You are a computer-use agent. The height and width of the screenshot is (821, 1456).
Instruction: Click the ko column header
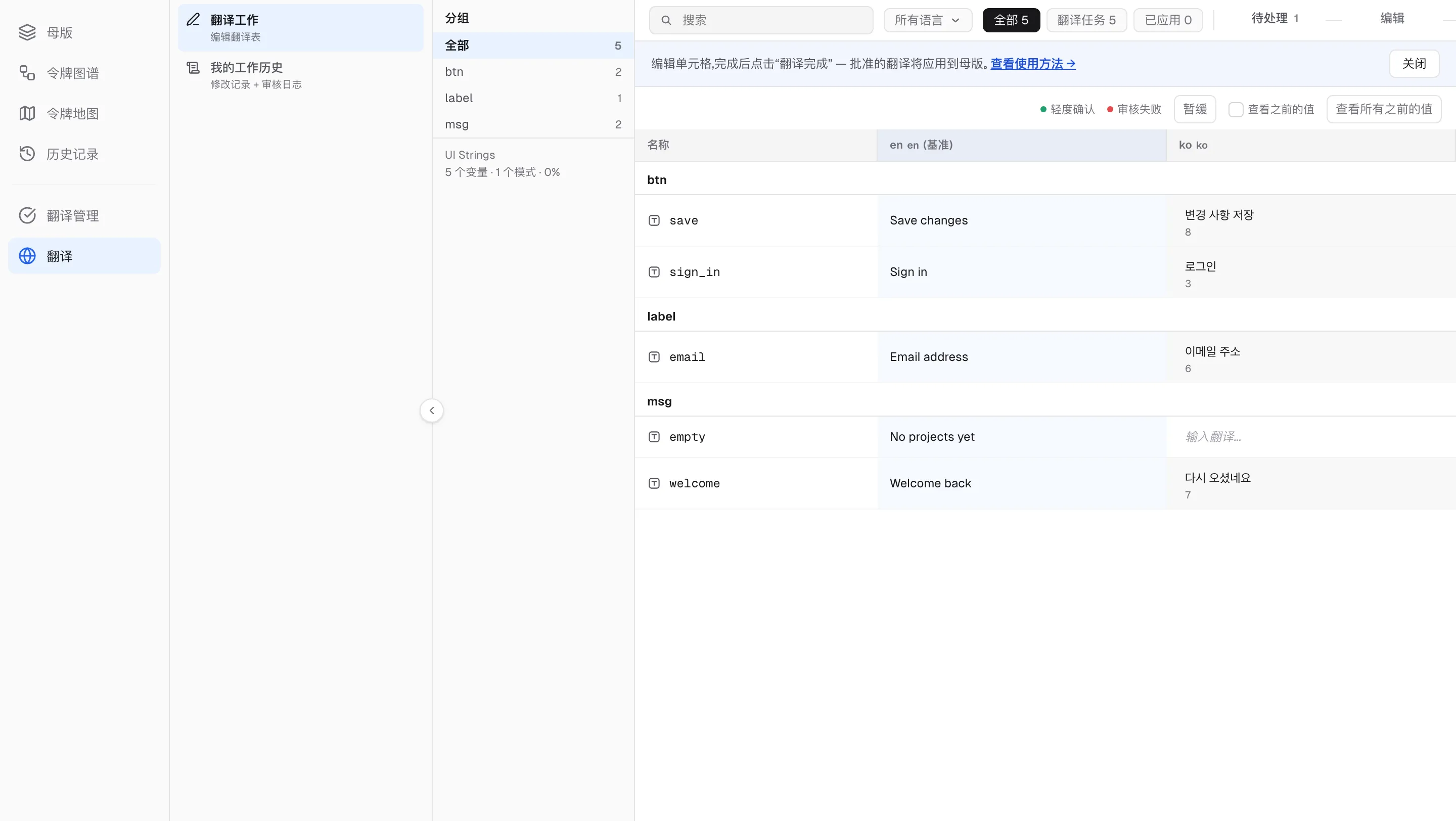(1311, 145)
